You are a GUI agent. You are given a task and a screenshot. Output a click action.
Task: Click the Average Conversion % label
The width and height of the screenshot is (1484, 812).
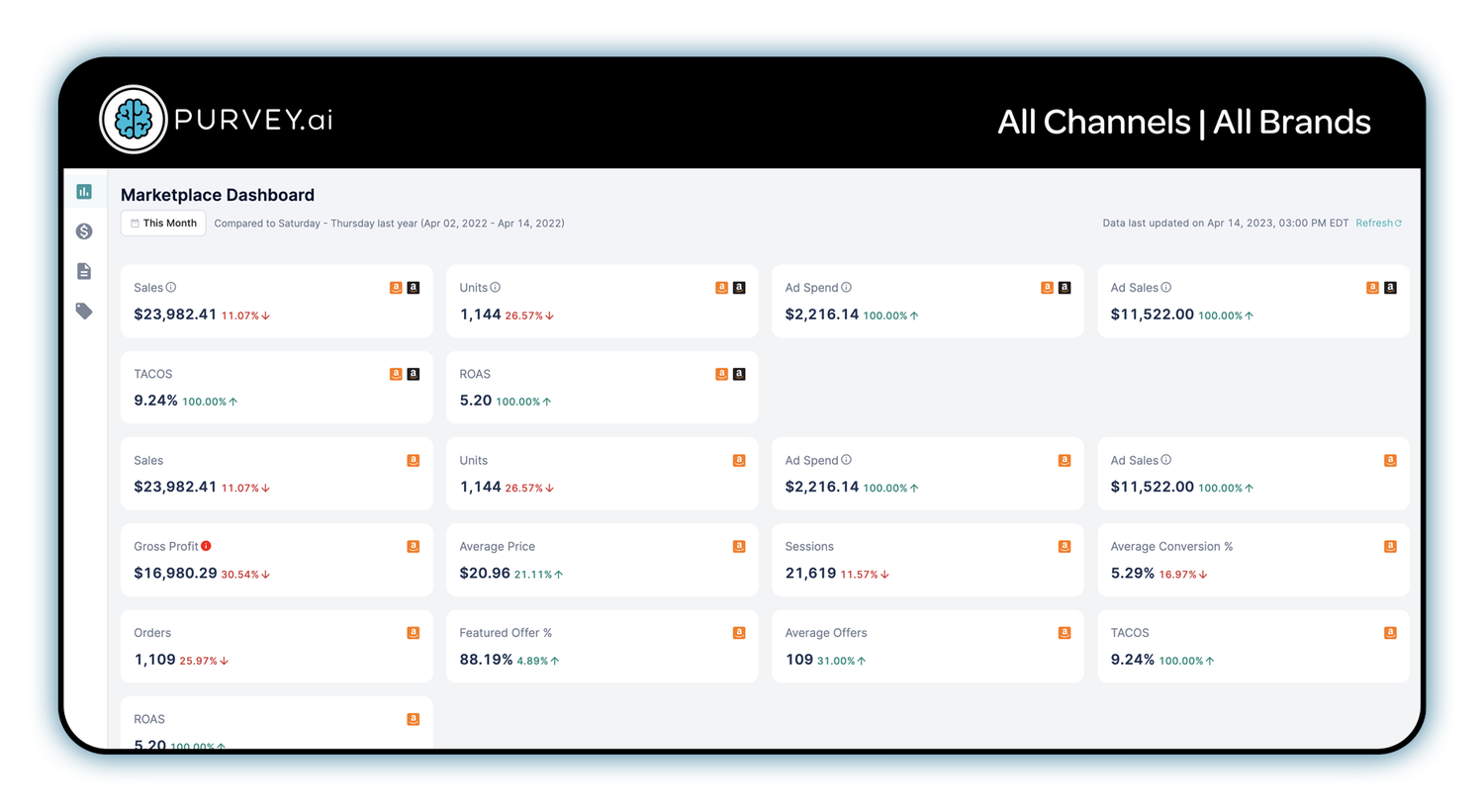(1171, 546)
